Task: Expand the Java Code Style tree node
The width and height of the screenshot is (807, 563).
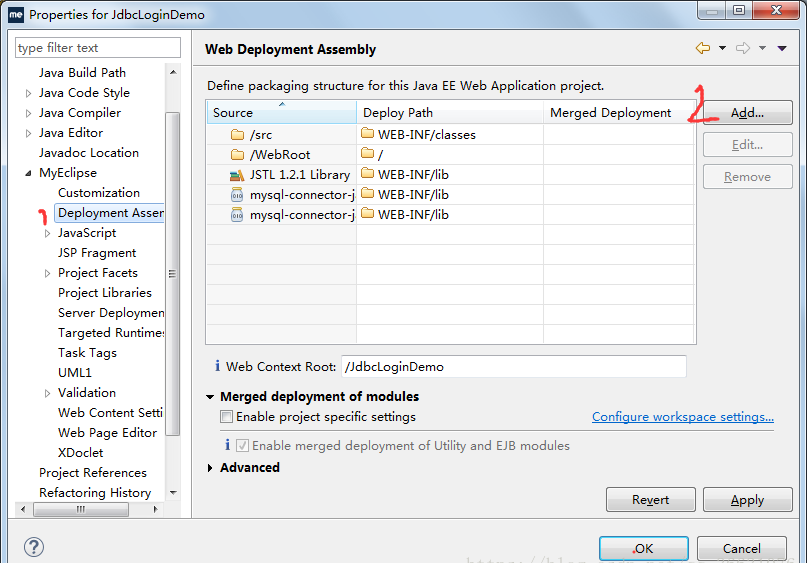Action: pos(28,93)
